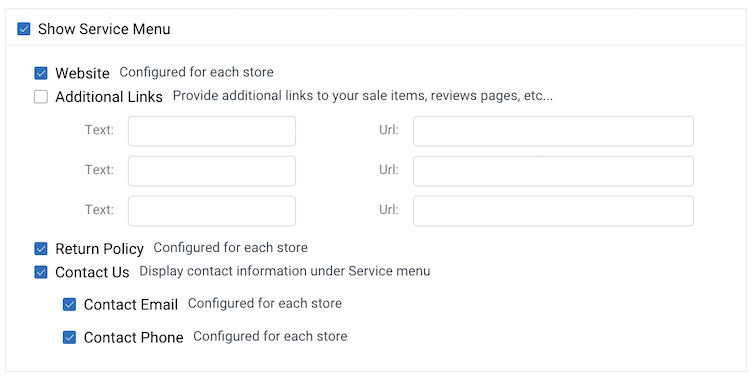Click the "Website" label text
Image resolution: width=749 pixels, height=375 pixels.
tap(82, 73)
